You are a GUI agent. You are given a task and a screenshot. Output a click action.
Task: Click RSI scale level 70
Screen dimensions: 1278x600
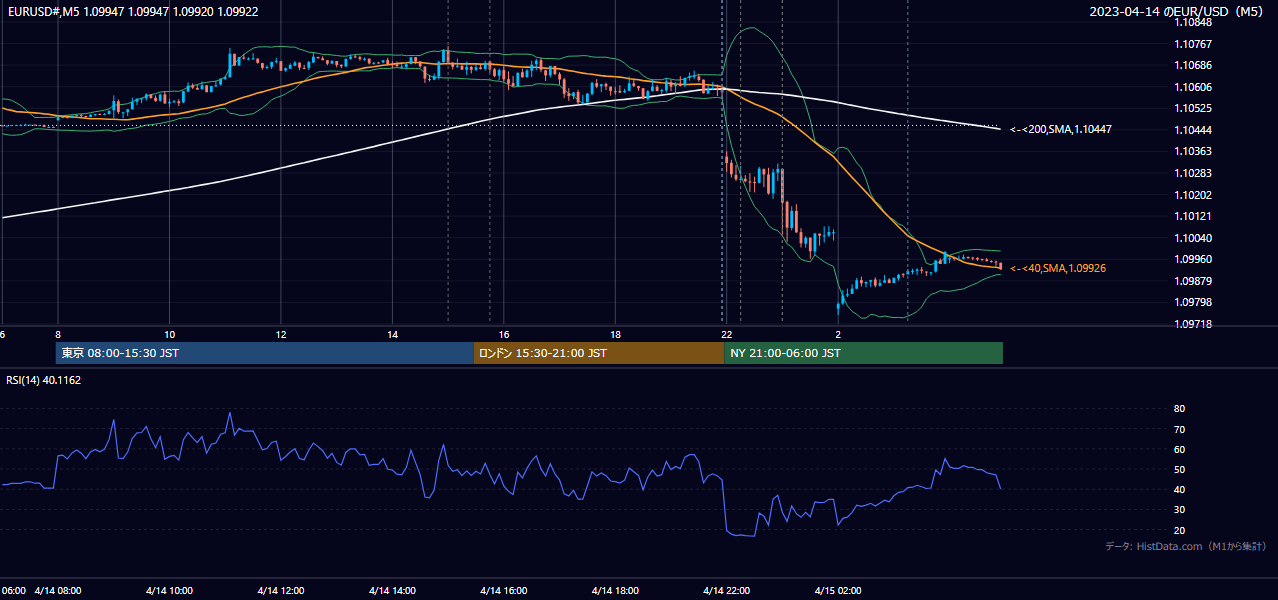tap(1179, 429)
